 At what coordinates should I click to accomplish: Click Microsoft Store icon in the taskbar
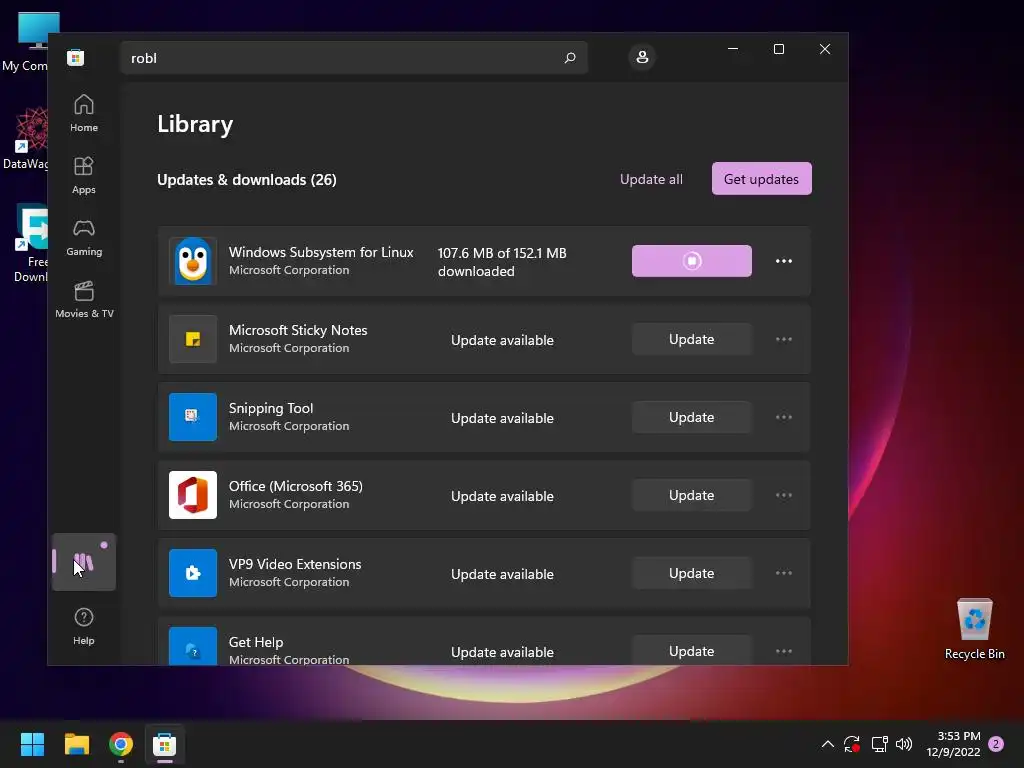[165, 744]
